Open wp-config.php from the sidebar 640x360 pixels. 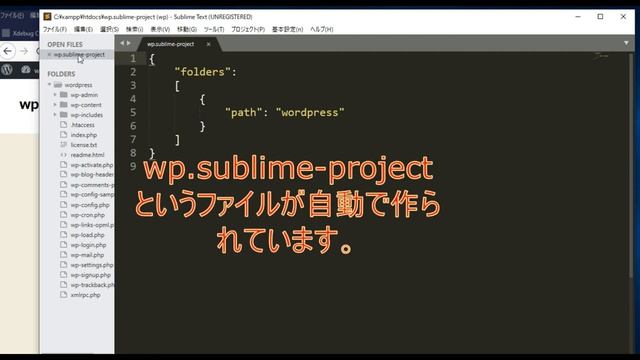pos(90,205)
